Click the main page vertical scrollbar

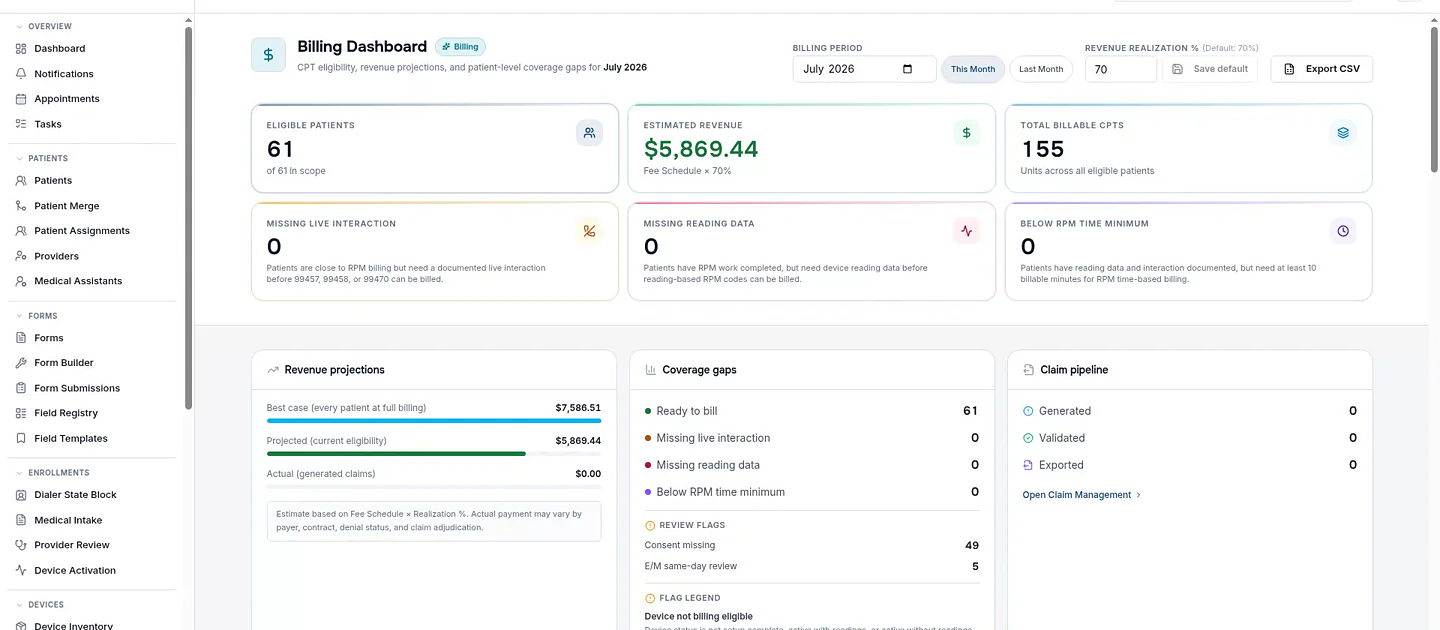1435,98
